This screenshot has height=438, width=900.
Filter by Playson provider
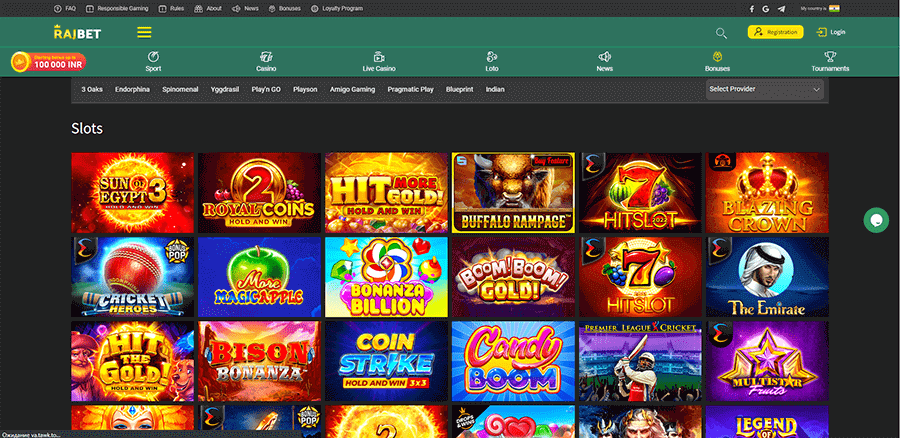(x=305, y=90)
